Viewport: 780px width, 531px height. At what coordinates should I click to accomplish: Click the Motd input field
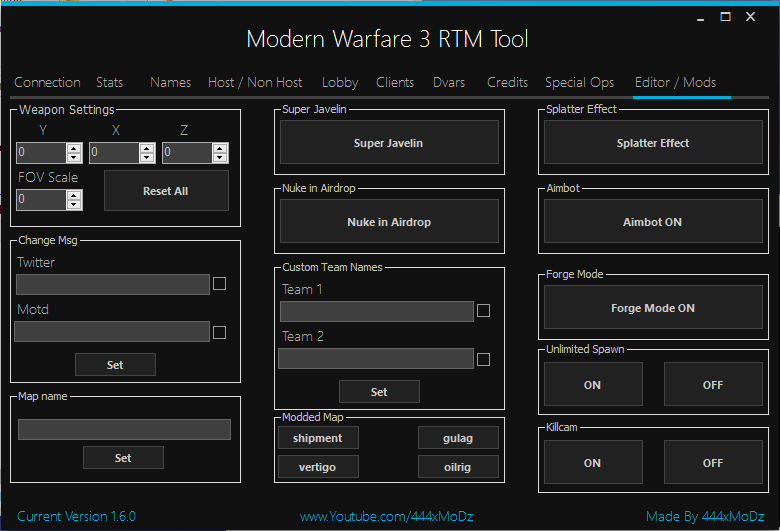[x=112, y=331]
